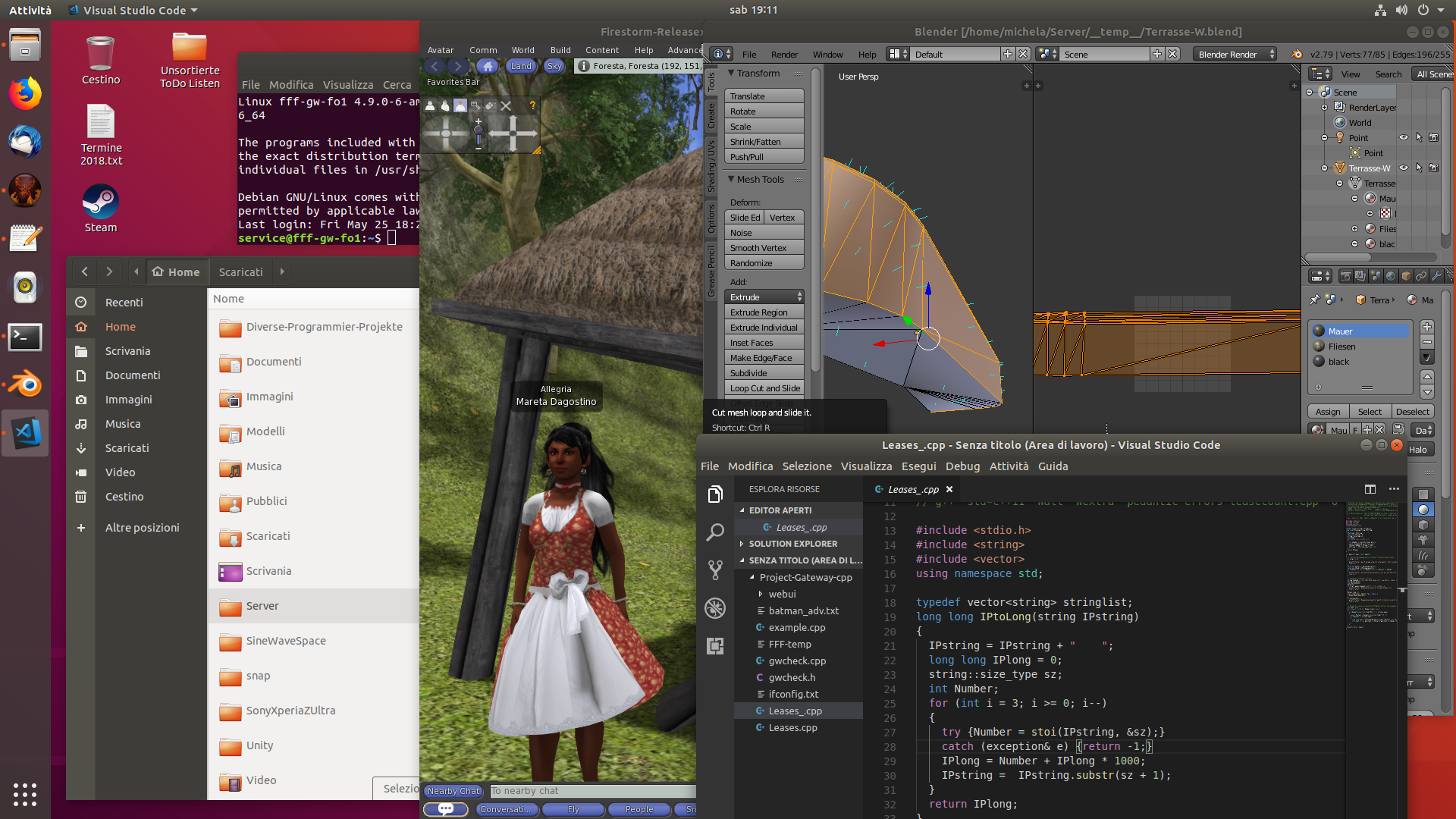
Task: Click Smooth Vertex in Blender Mesh Tools
Action: point(764,248)
